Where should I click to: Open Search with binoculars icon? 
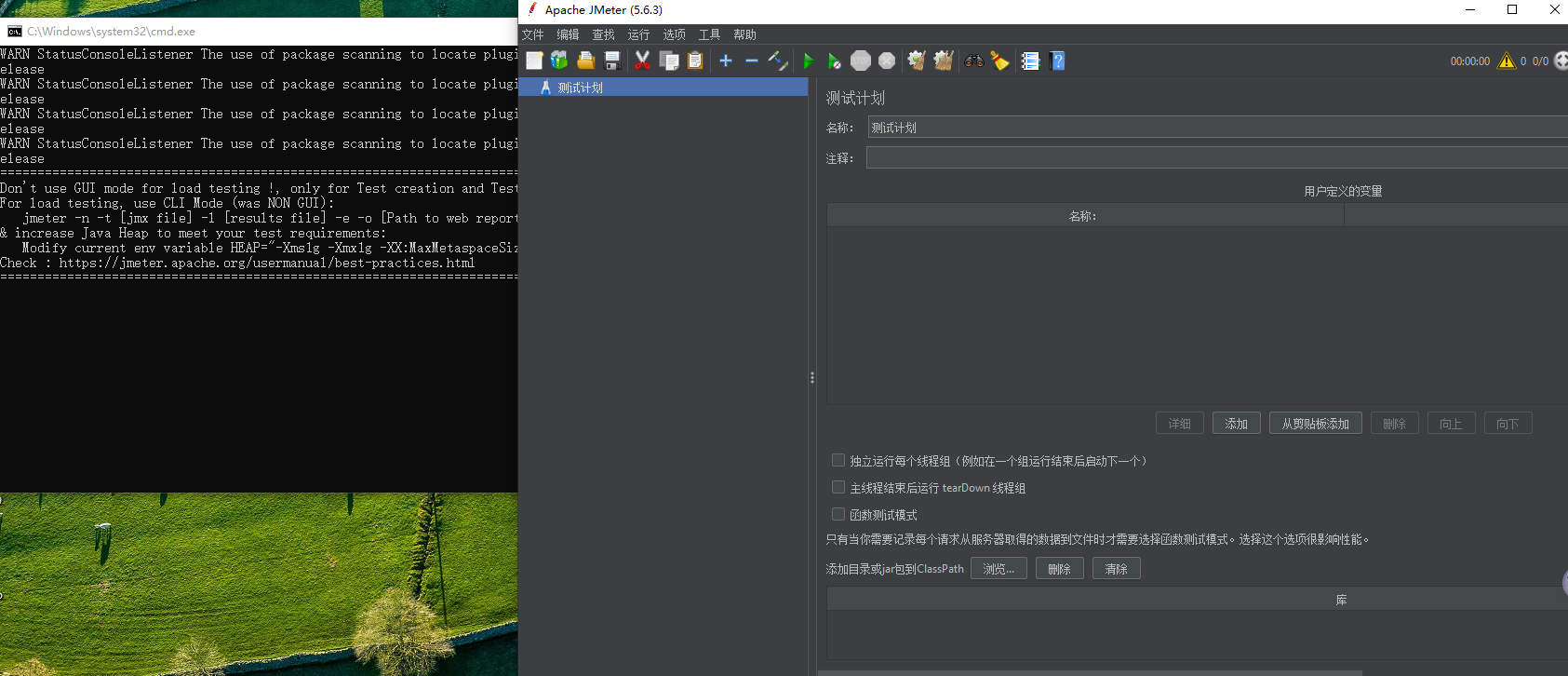pos(974,61)
